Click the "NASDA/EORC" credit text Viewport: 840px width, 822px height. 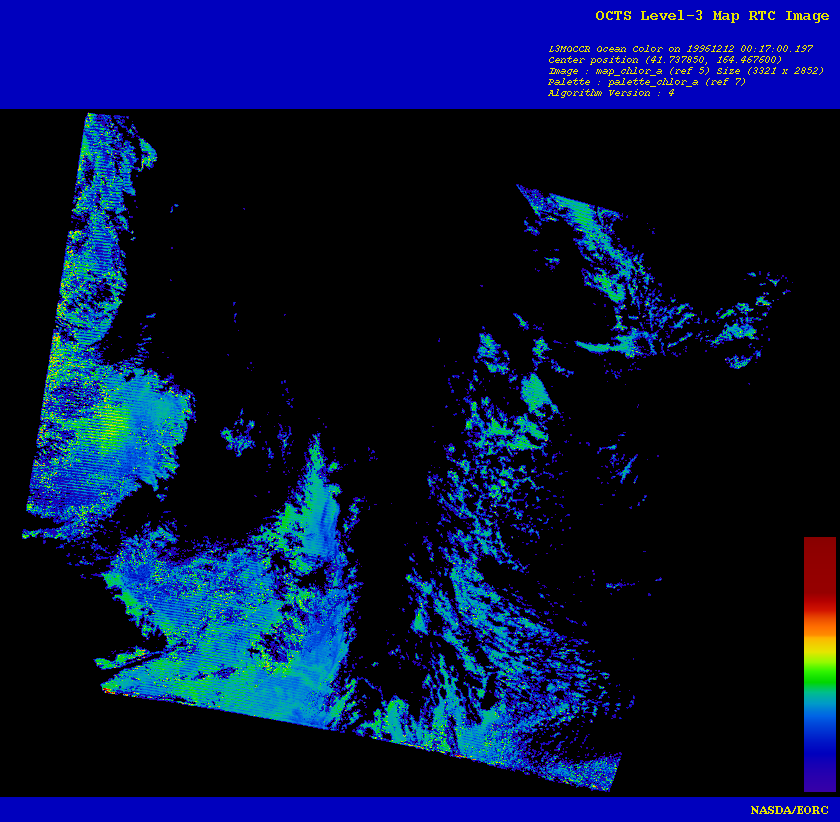click(790, 810)
